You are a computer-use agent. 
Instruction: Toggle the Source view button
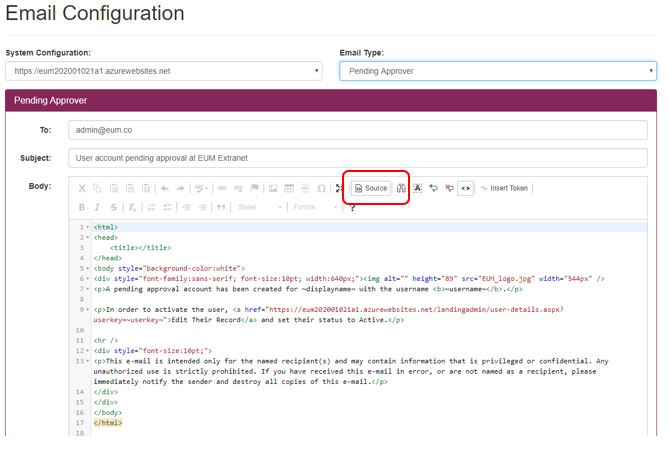371,188
